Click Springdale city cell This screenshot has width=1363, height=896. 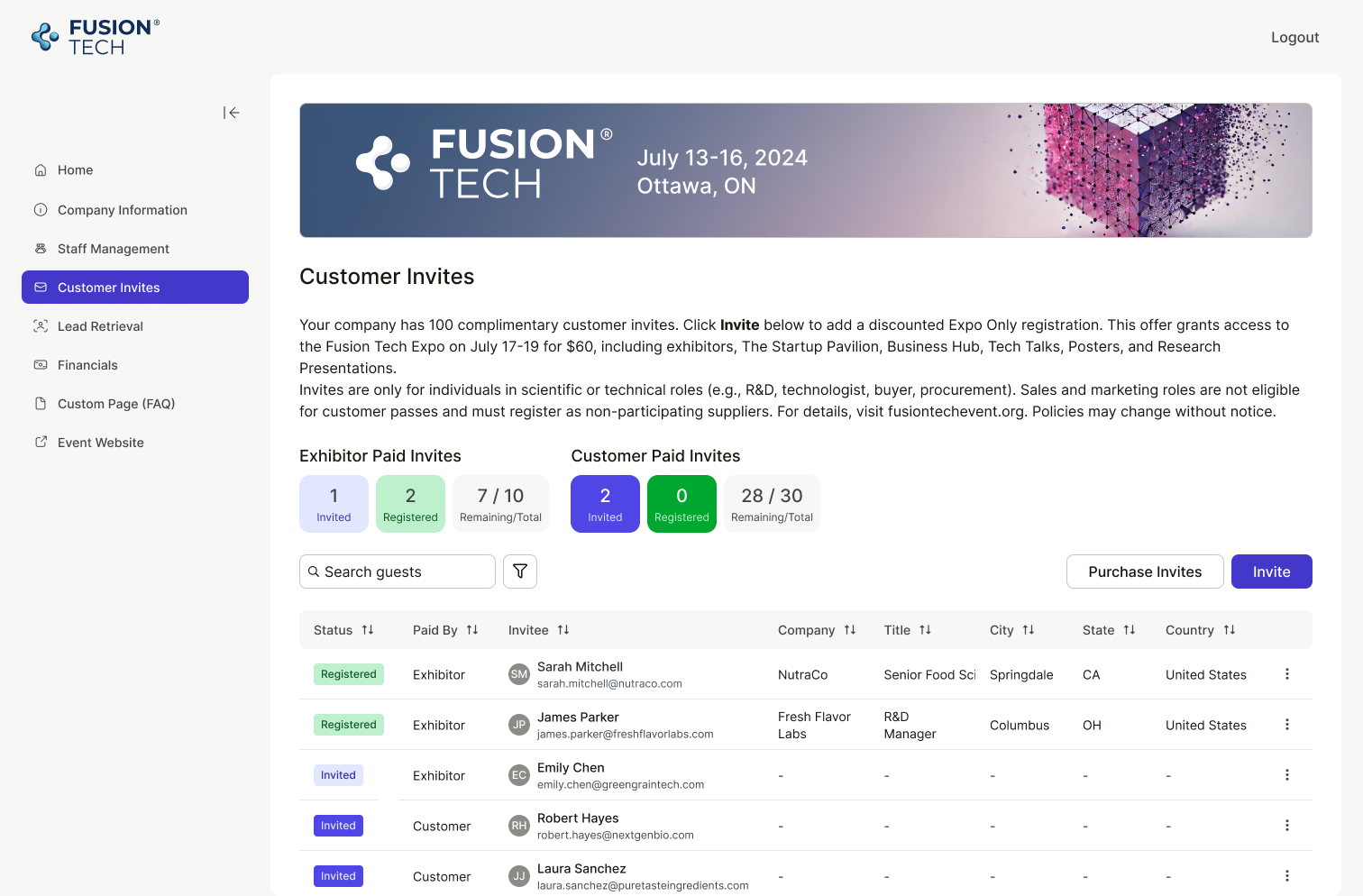coord(1021,675)
